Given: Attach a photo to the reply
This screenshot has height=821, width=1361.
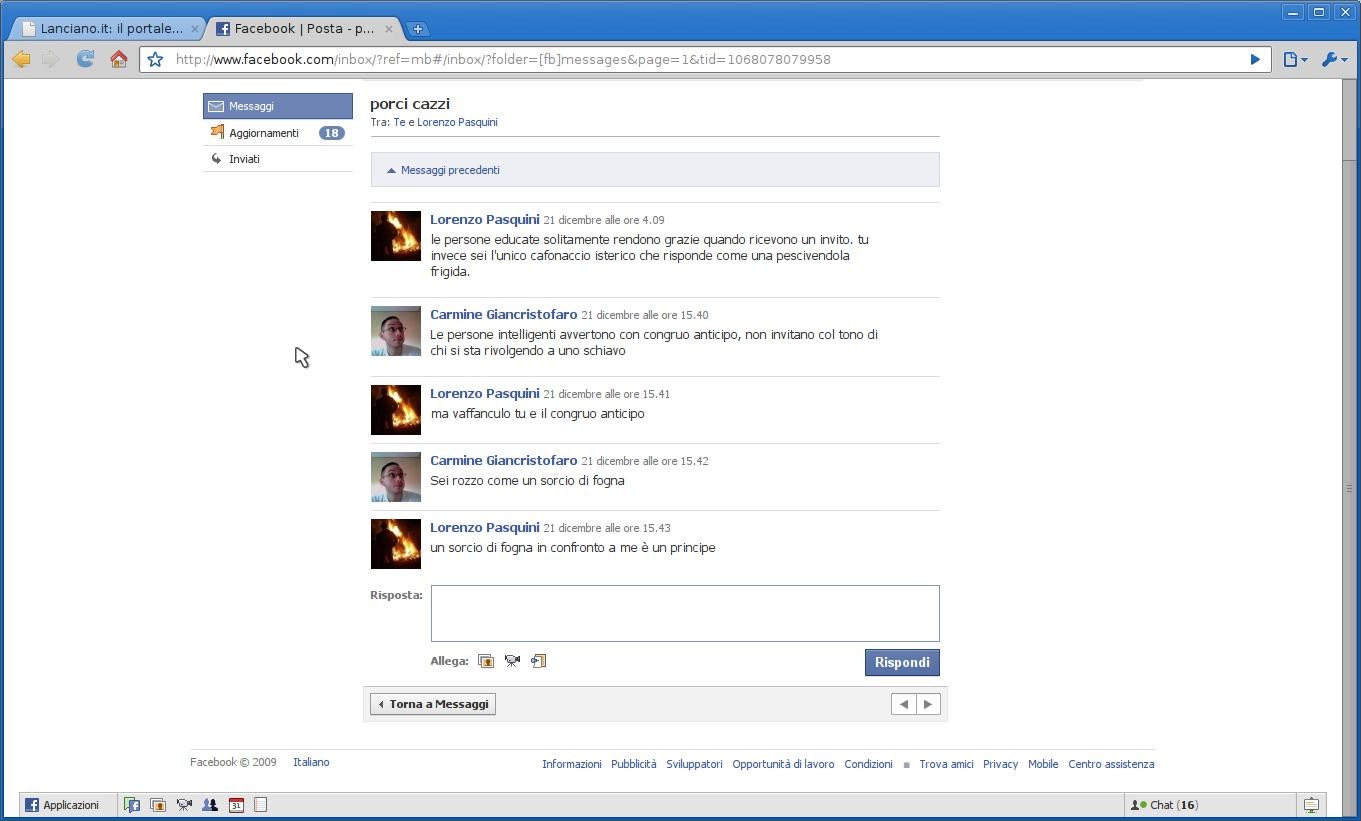Looking at the screenshot, I should click(486, 661).
